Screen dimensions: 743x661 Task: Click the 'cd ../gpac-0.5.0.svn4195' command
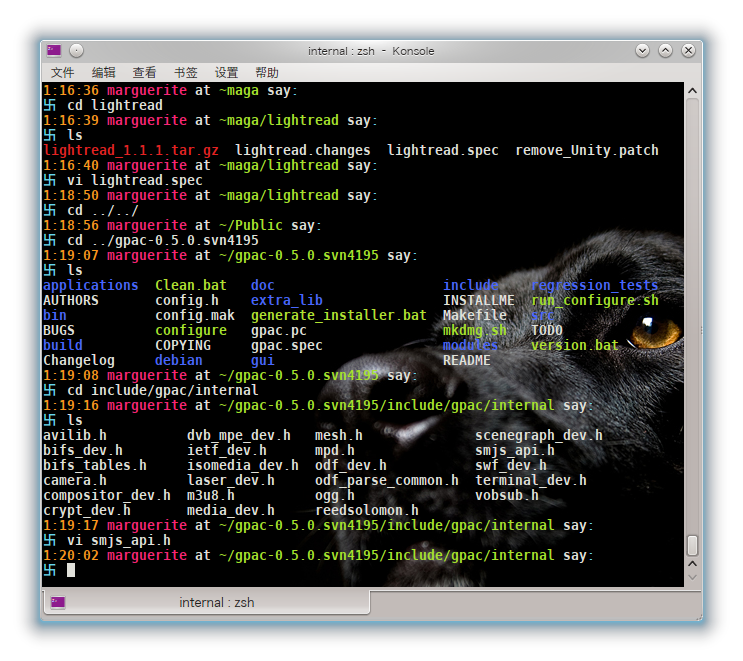163,240
